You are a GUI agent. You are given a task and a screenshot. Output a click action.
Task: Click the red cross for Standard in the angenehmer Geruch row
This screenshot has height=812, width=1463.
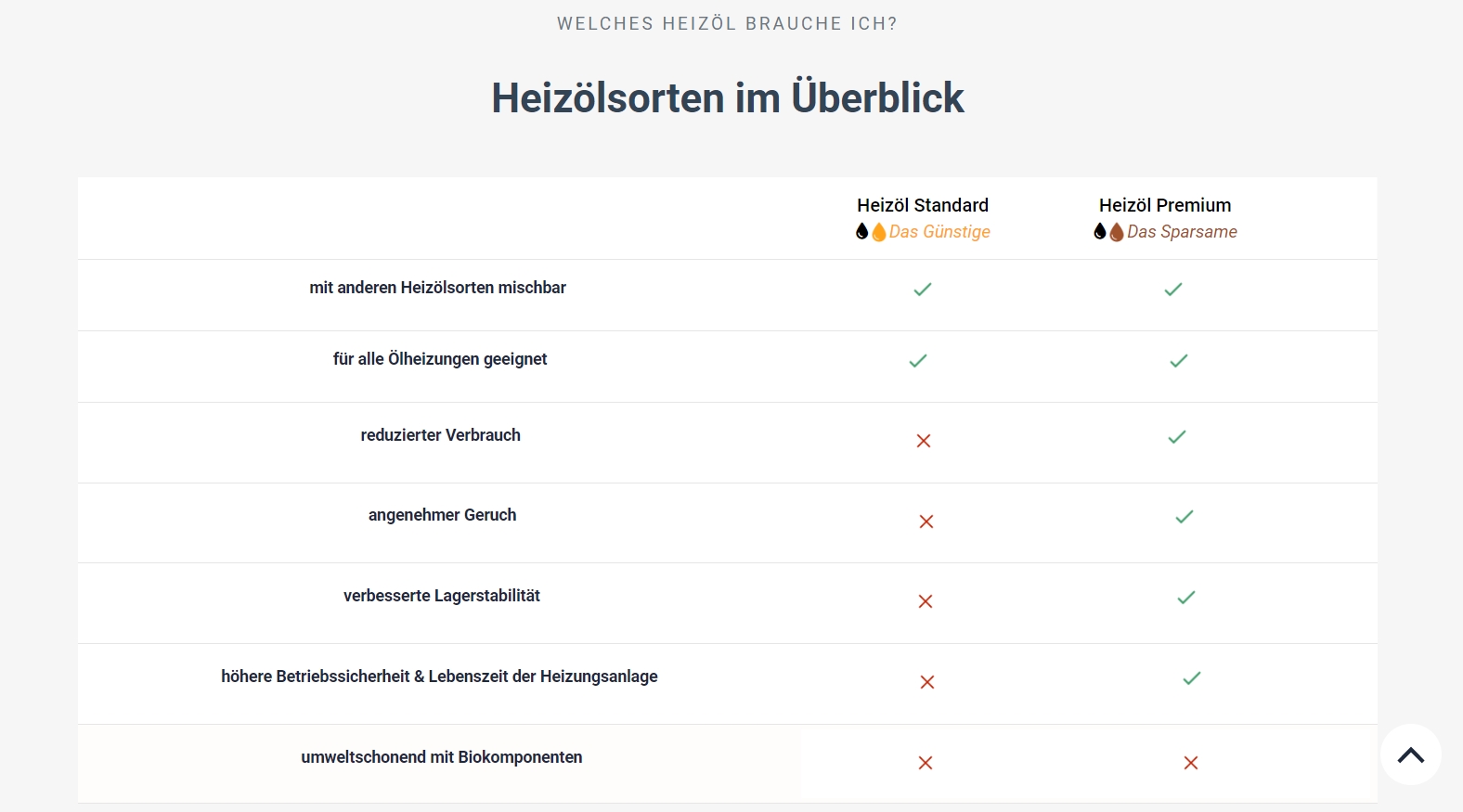pyautogui.click(x=926, y=522)
